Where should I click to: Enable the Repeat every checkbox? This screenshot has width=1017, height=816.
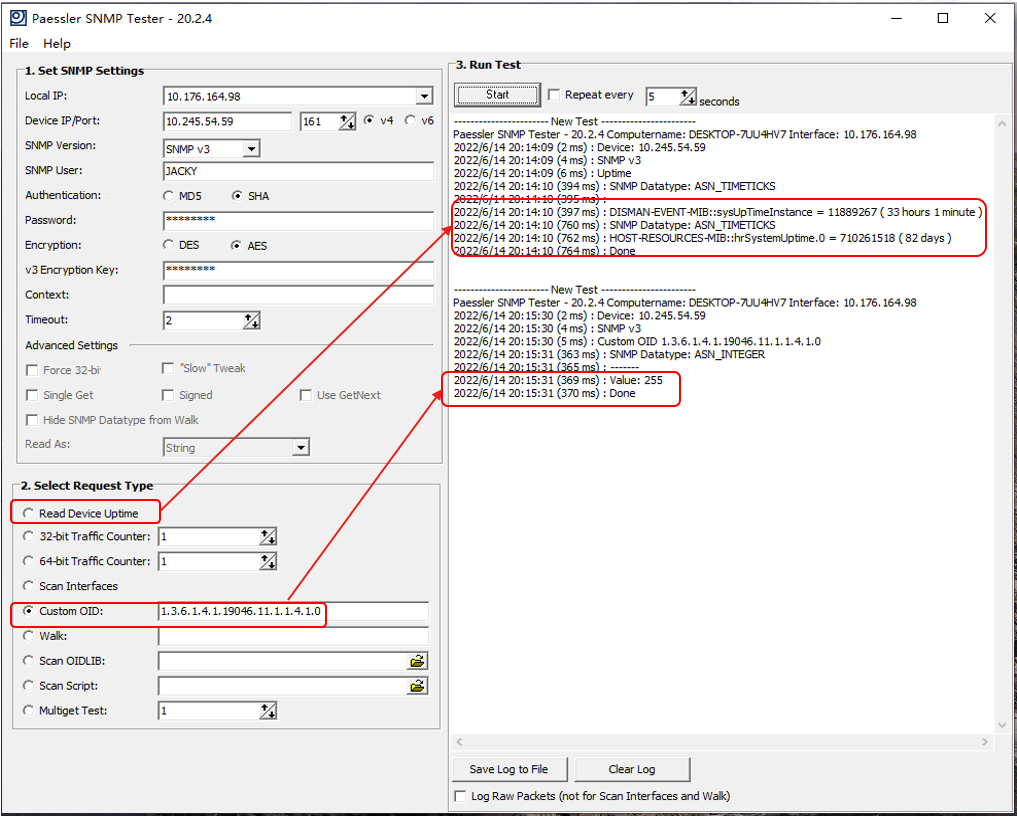coord(554,95)
